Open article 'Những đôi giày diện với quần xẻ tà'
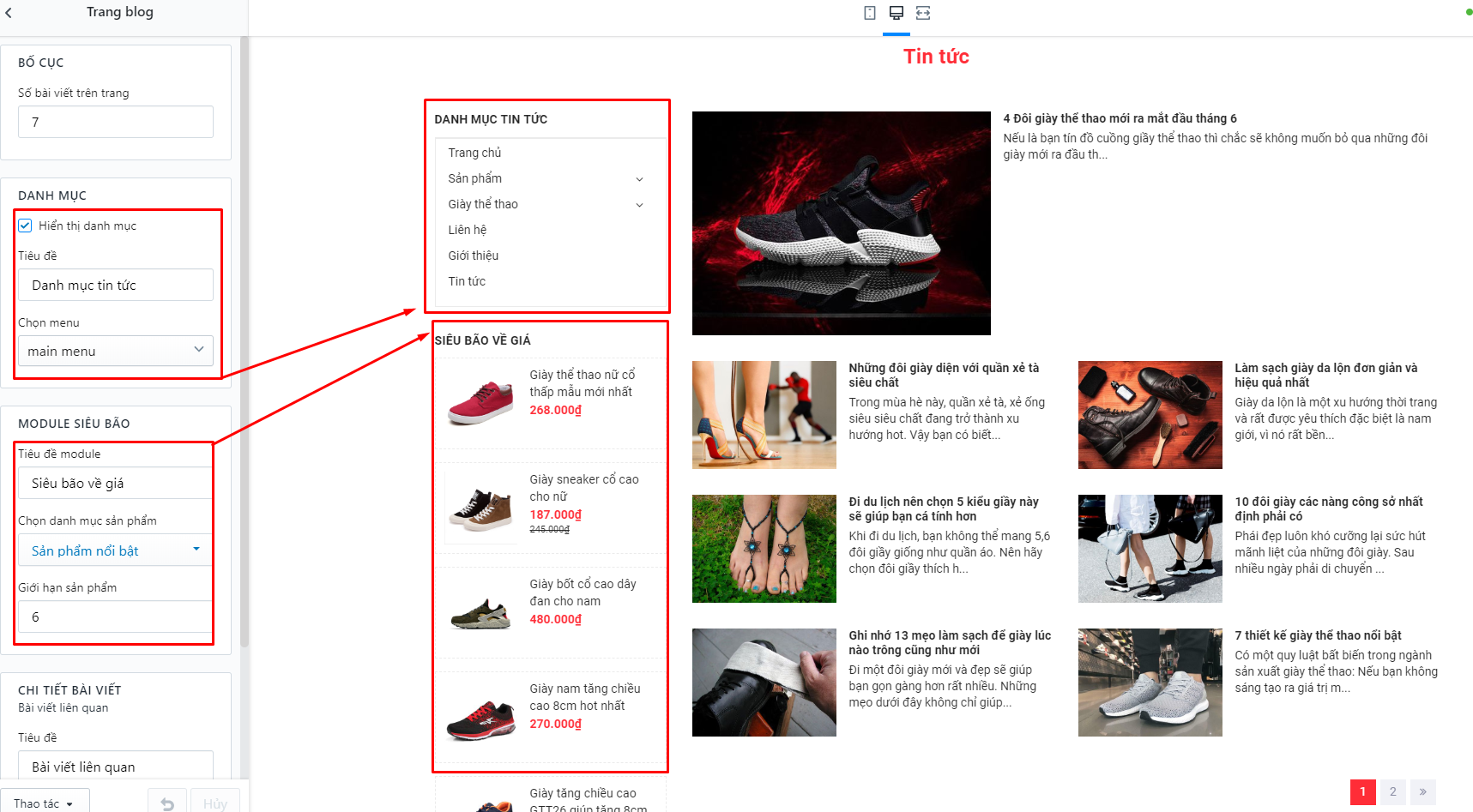 (944, 375)
